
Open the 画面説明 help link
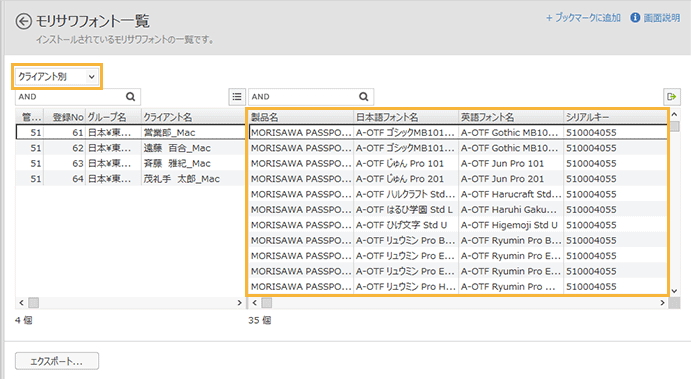pyautogui.click(x=661, y=18)
